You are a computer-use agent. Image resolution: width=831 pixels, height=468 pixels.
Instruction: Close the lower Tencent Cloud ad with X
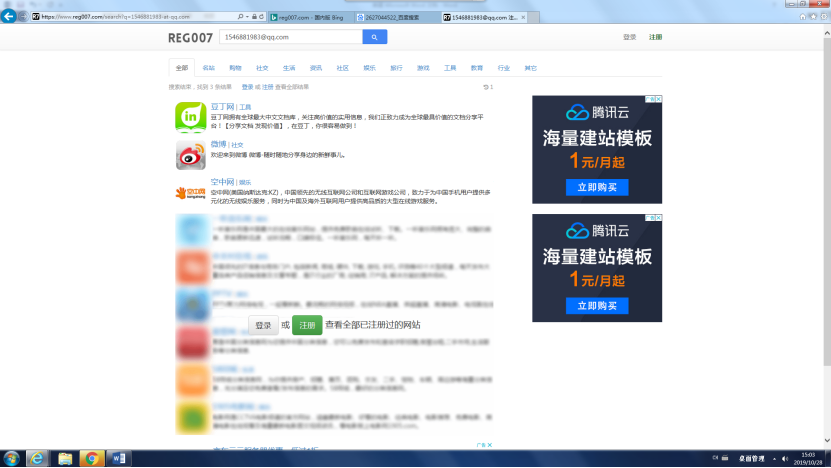[659, 218]
